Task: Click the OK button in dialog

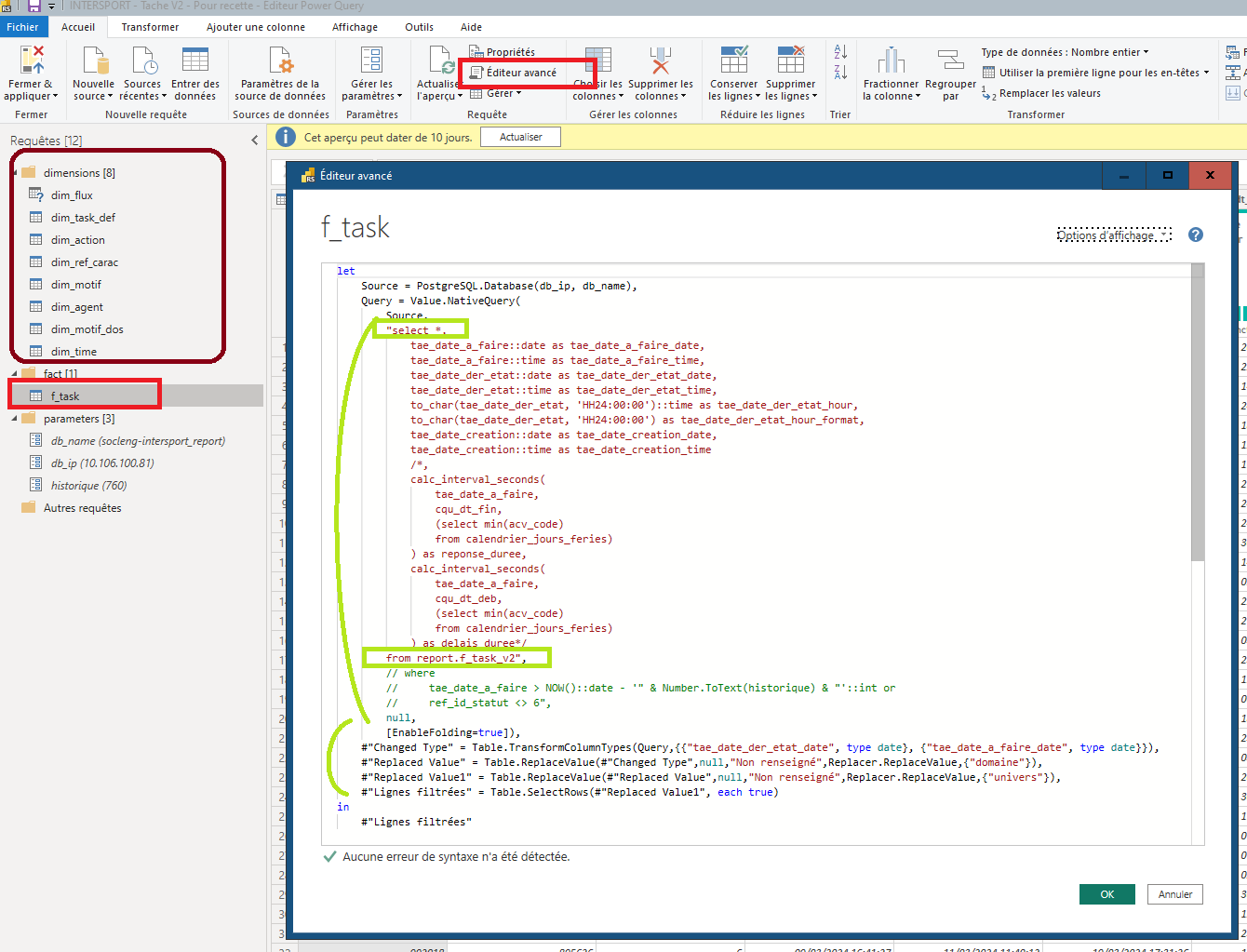Action: click(x=1106, y=894)
